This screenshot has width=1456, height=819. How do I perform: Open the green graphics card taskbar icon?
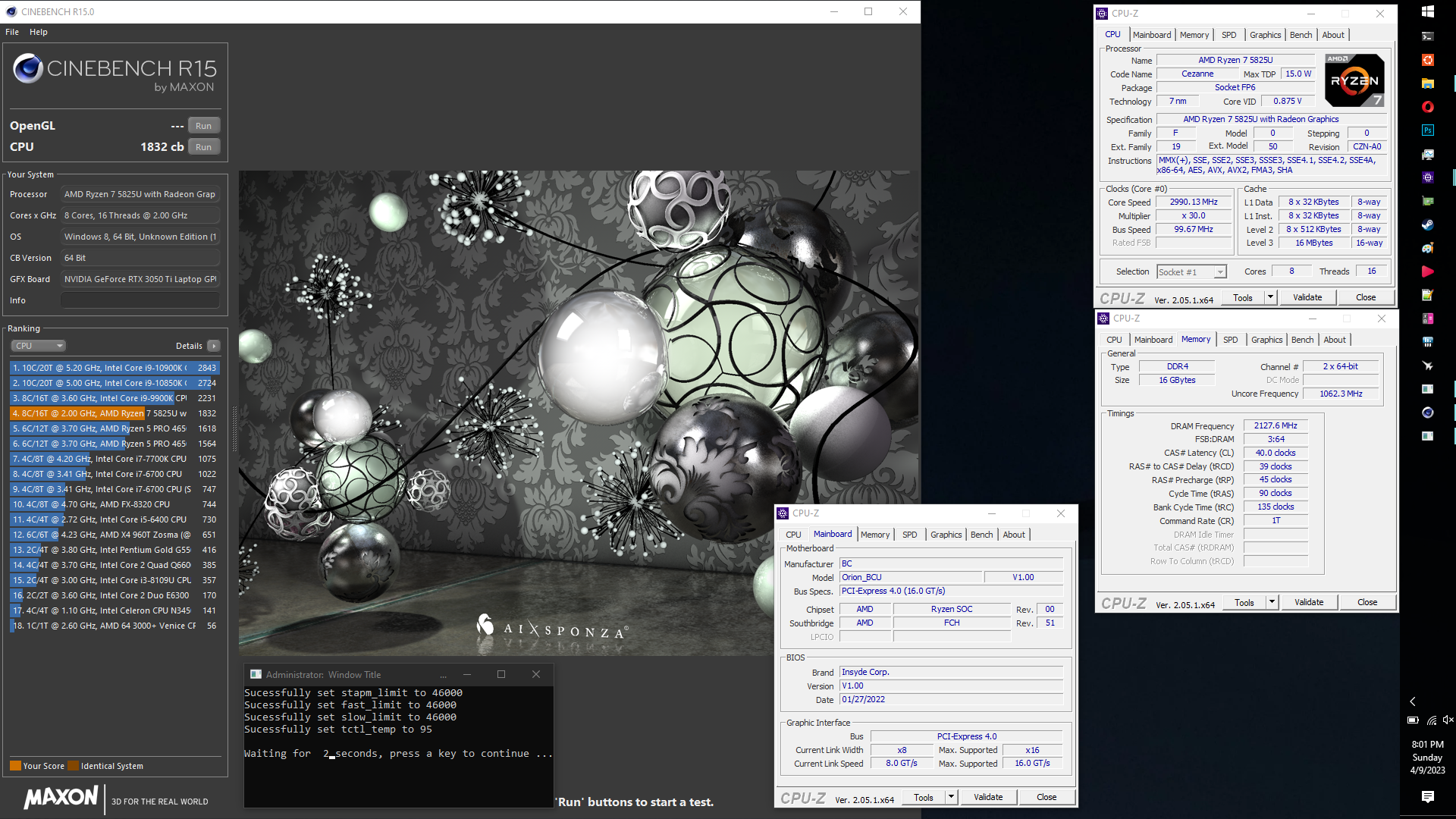(x=1427, y=201)
